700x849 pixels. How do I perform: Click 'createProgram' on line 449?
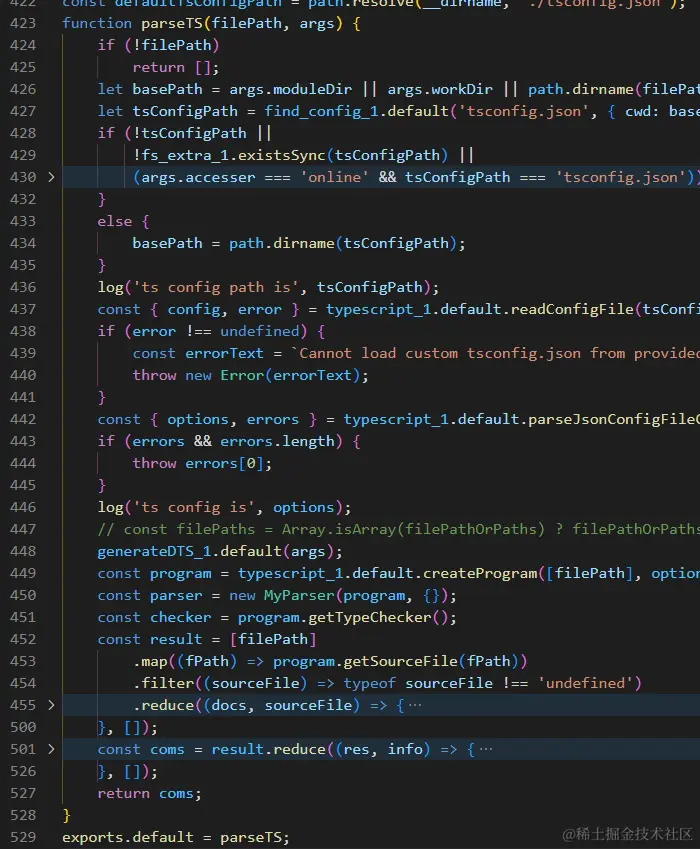pyautogui.click(x=480, y=573)
